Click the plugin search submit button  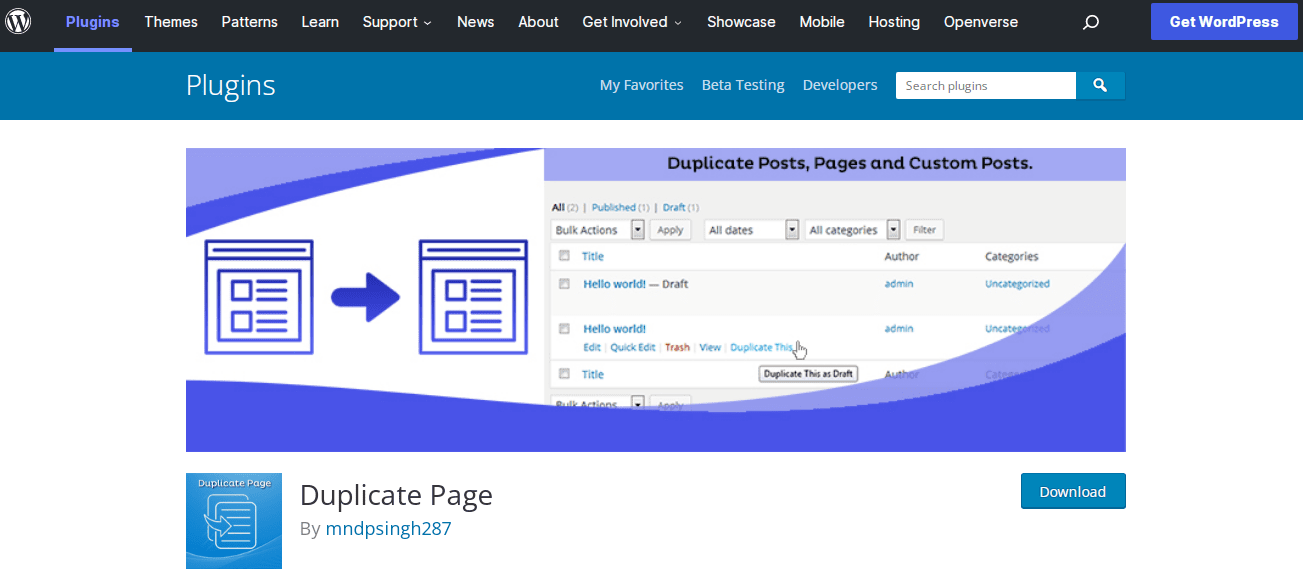point(1100,86)
